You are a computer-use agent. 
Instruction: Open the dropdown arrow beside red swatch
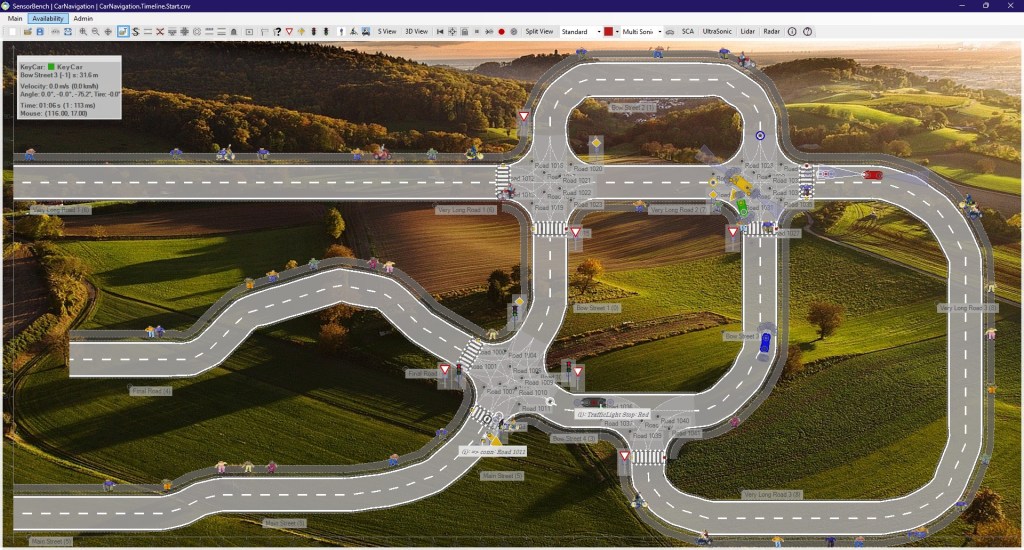(617, 32)
